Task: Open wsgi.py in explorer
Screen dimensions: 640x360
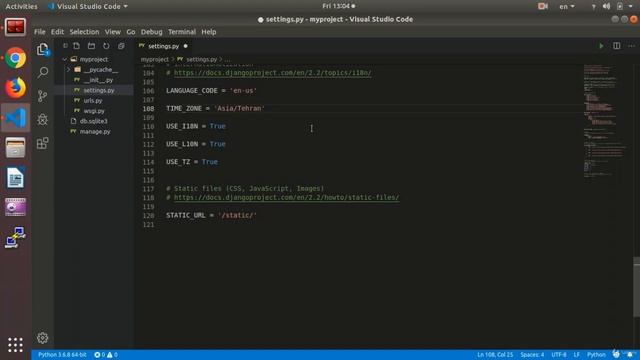Action: pyautogui.click(x=94, y=111)
